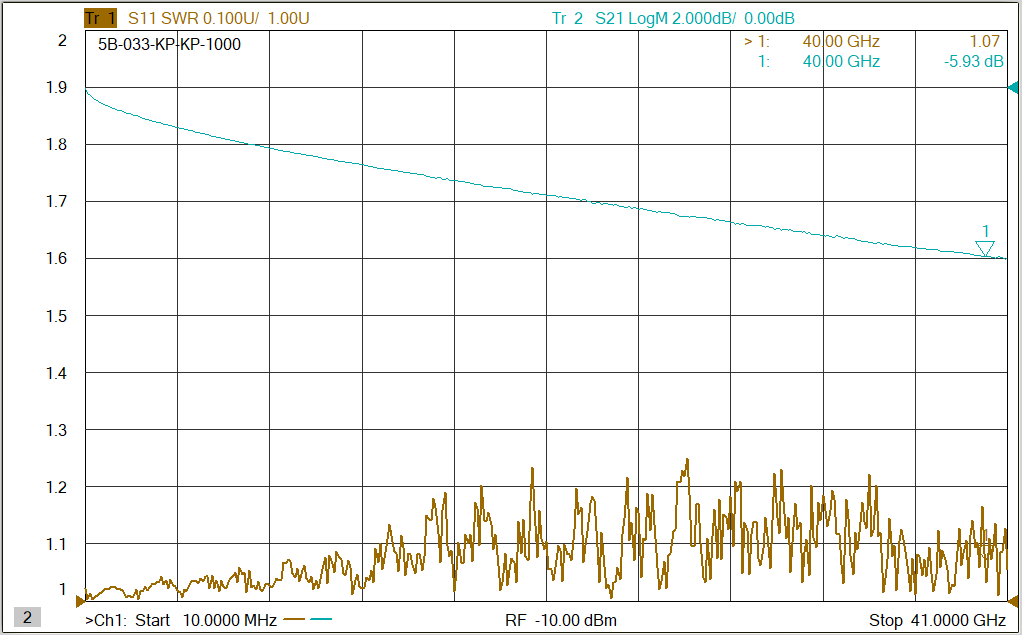The image size is (1022, 635).
Task: Click the RF -10.00 dBm power setting
Action: pyautogui.click(x=561, y=620)
